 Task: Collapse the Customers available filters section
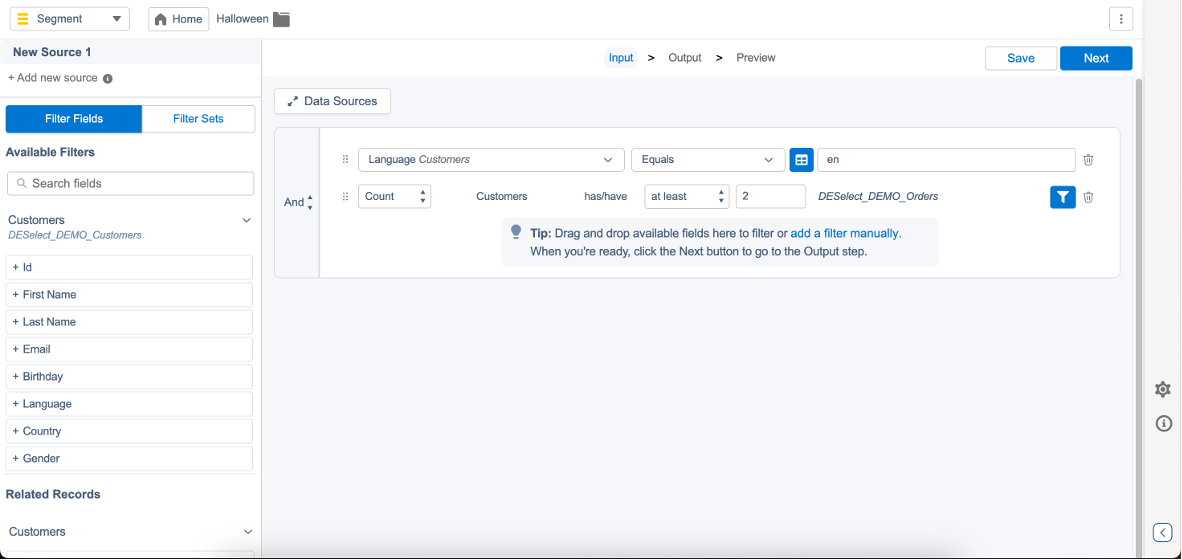tap(247, 220)
